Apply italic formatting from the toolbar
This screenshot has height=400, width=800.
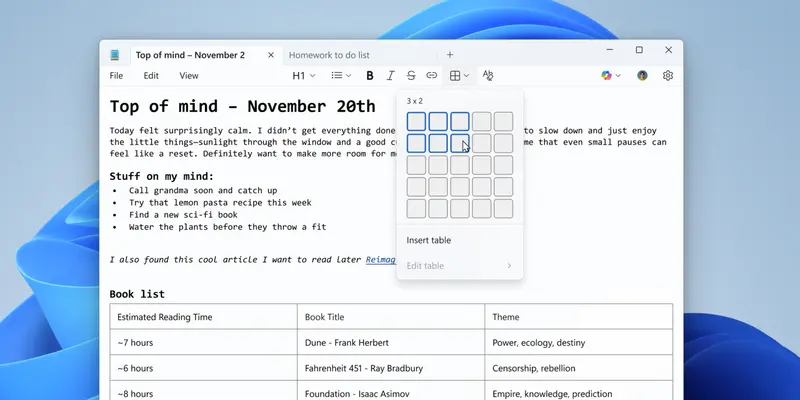click(390, 75)
